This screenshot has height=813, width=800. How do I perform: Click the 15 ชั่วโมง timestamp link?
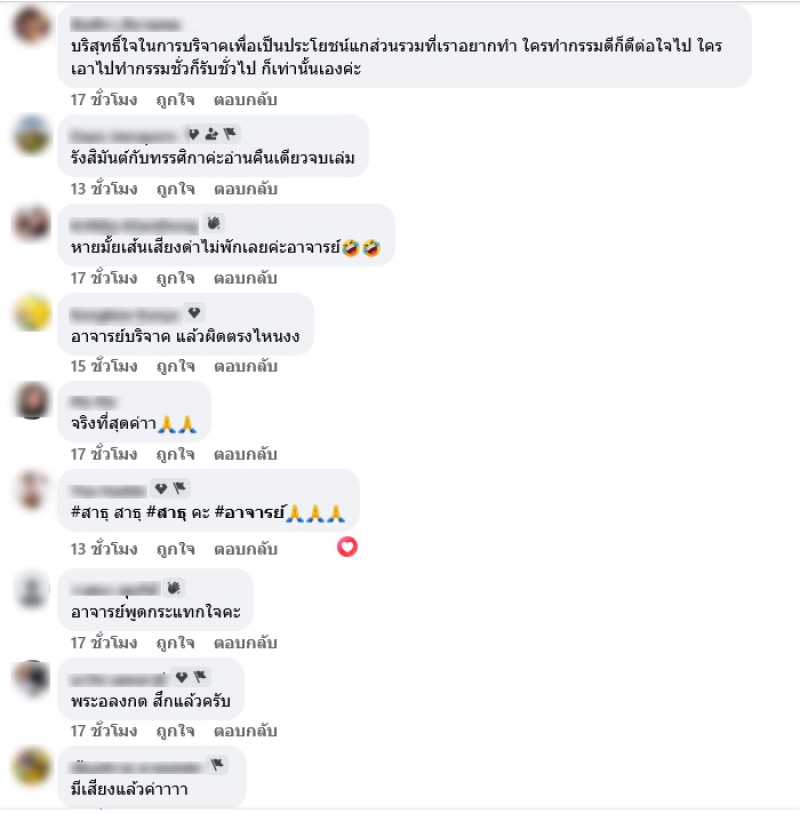point(104,367)
